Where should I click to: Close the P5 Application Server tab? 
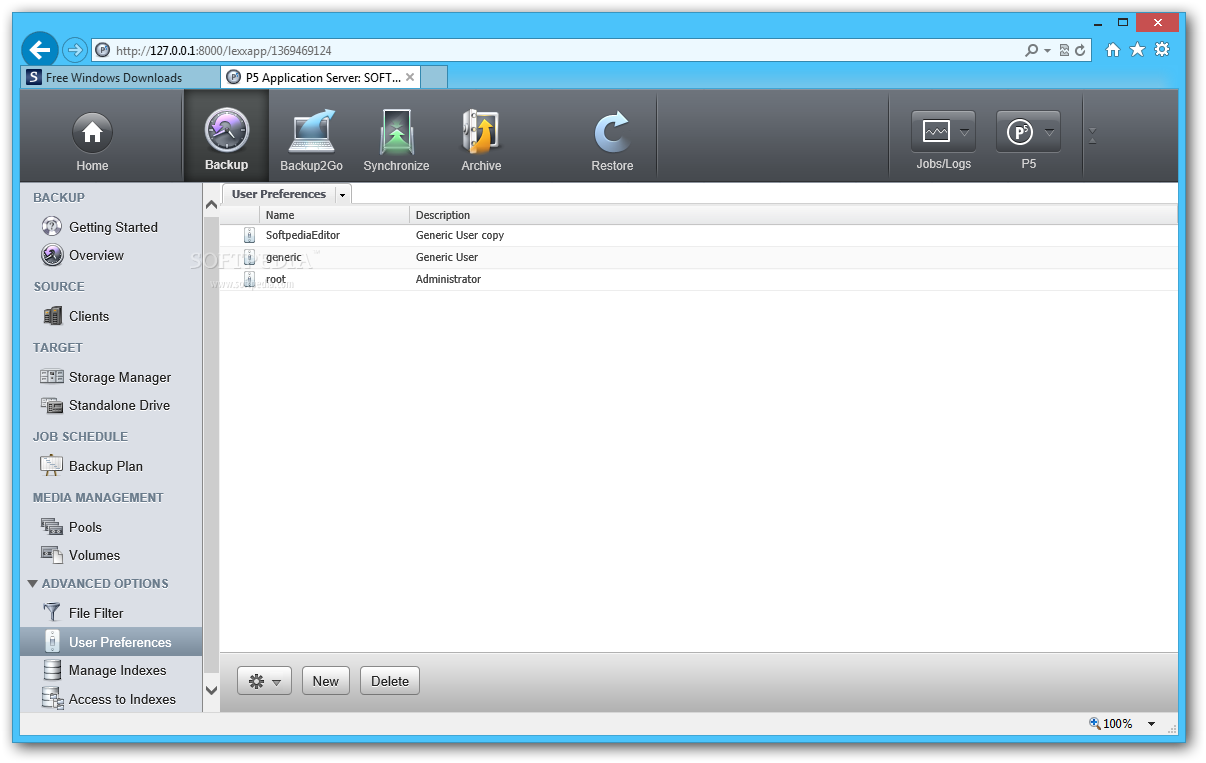point(410,77)
